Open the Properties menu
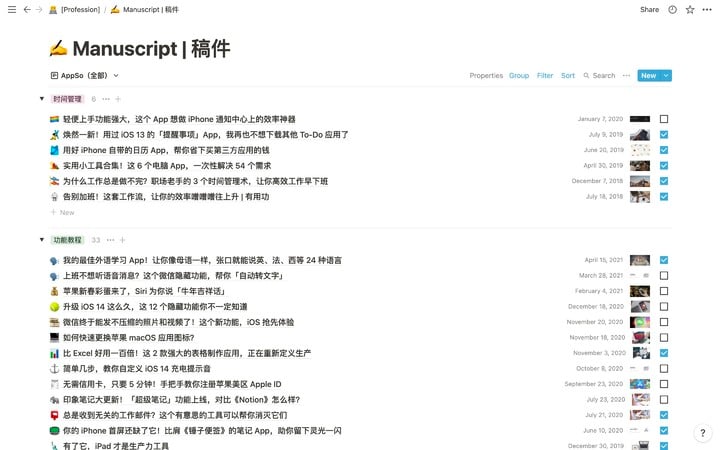The height and width of the screenshot is (450, 720). [x=486, y=76]
